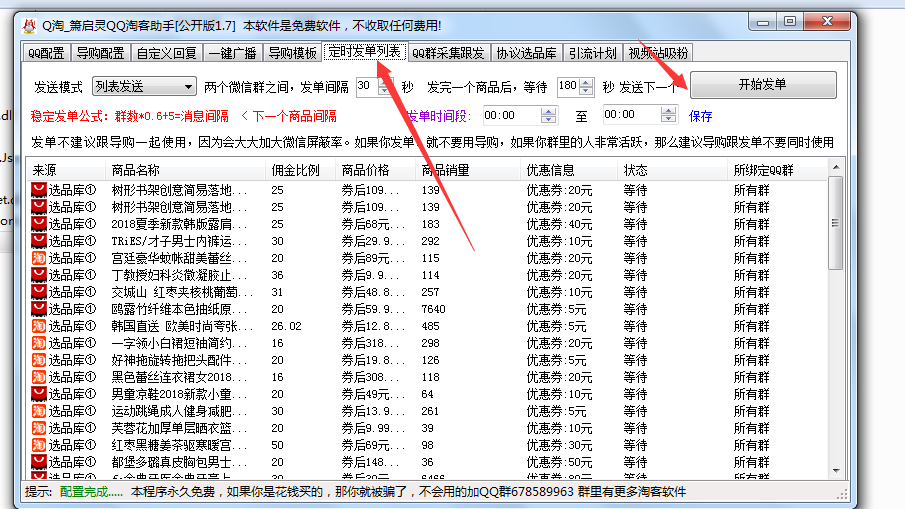Viewport: 905px width, 509px height.
Task: Open the 自定义回复 tab
Action: tap(167, 53)
